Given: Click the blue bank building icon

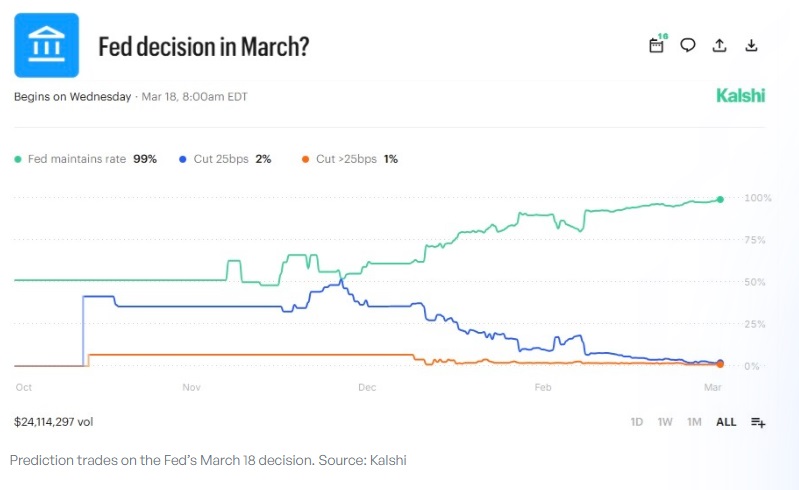Looking at the screenshot, I should coord(46,45).
